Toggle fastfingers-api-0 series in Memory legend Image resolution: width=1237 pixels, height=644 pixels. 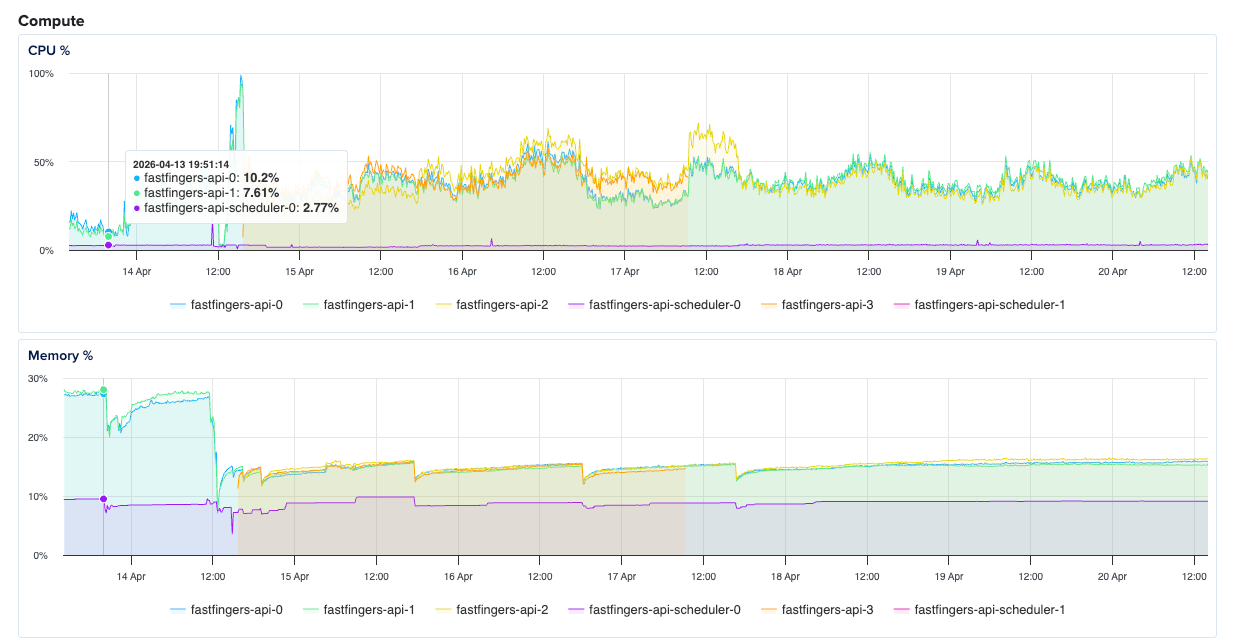(x=226, y=609)
